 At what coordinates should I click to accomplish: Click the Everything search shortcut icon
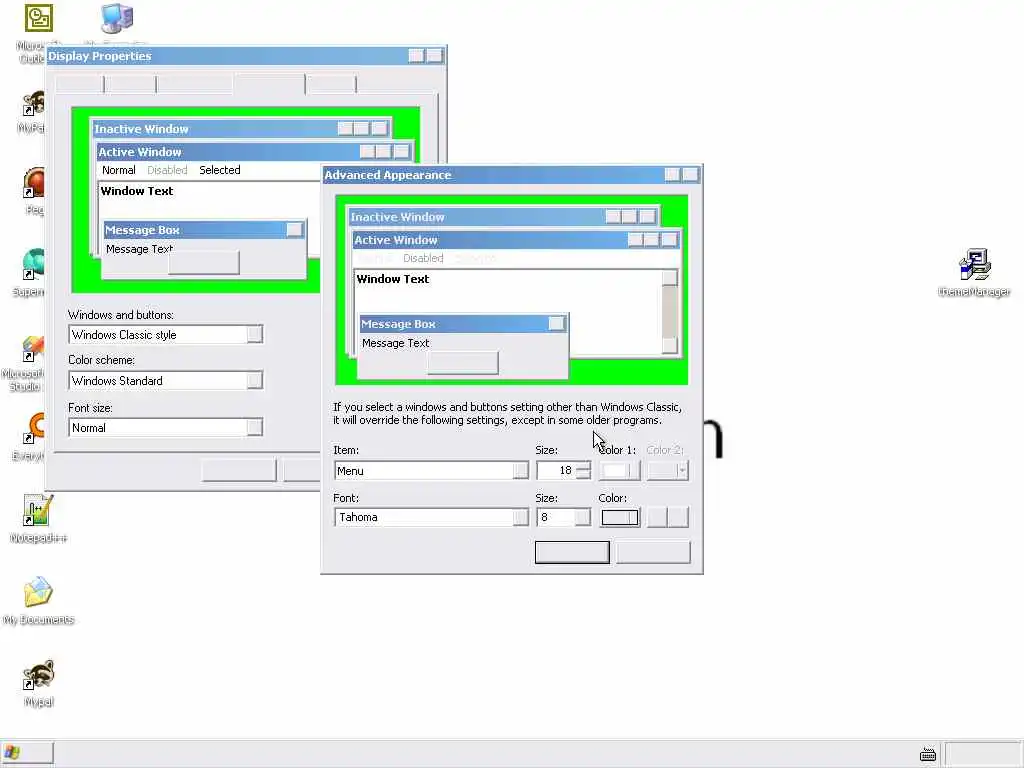[x=34, y=428]
